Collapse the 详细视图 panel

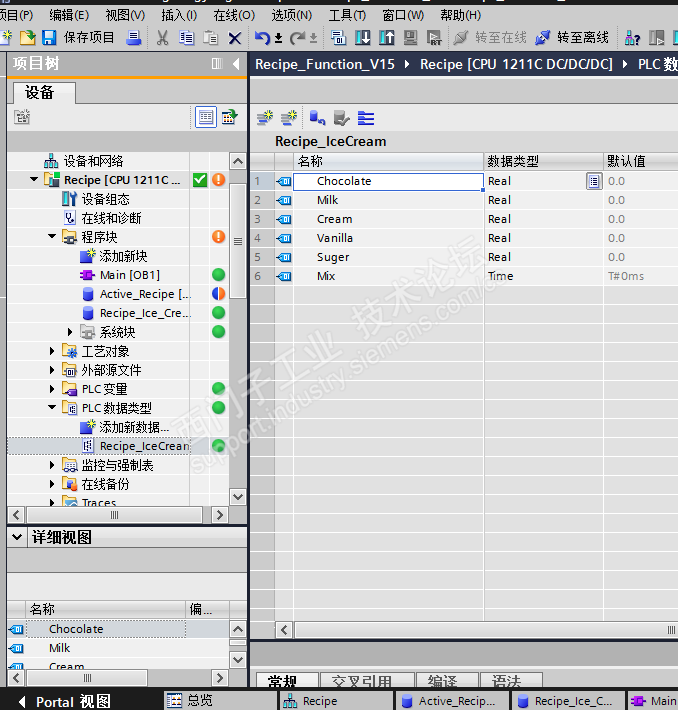[17, 537]
